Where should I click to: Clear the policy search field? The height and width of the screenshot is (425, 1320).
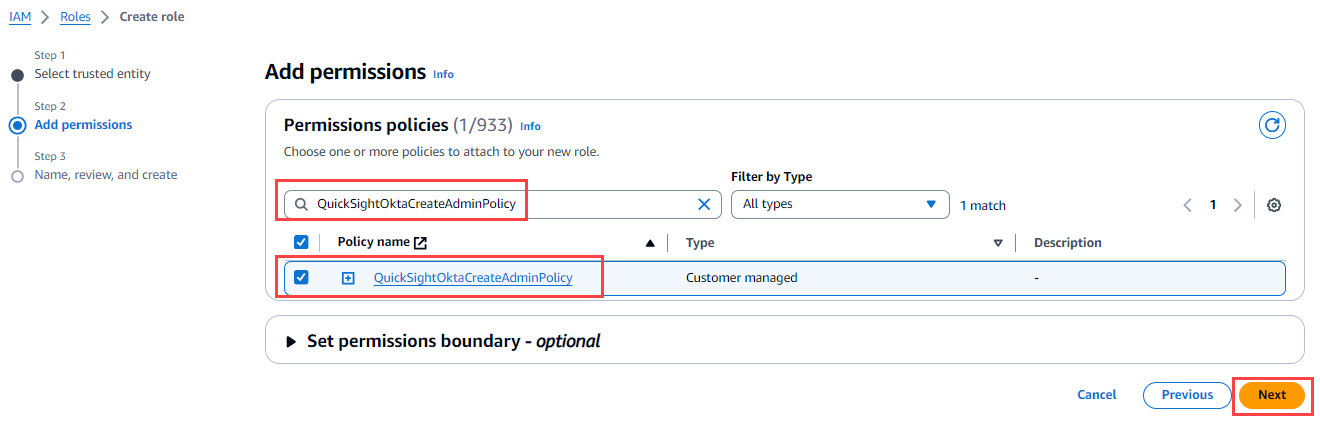pos(703,204)
